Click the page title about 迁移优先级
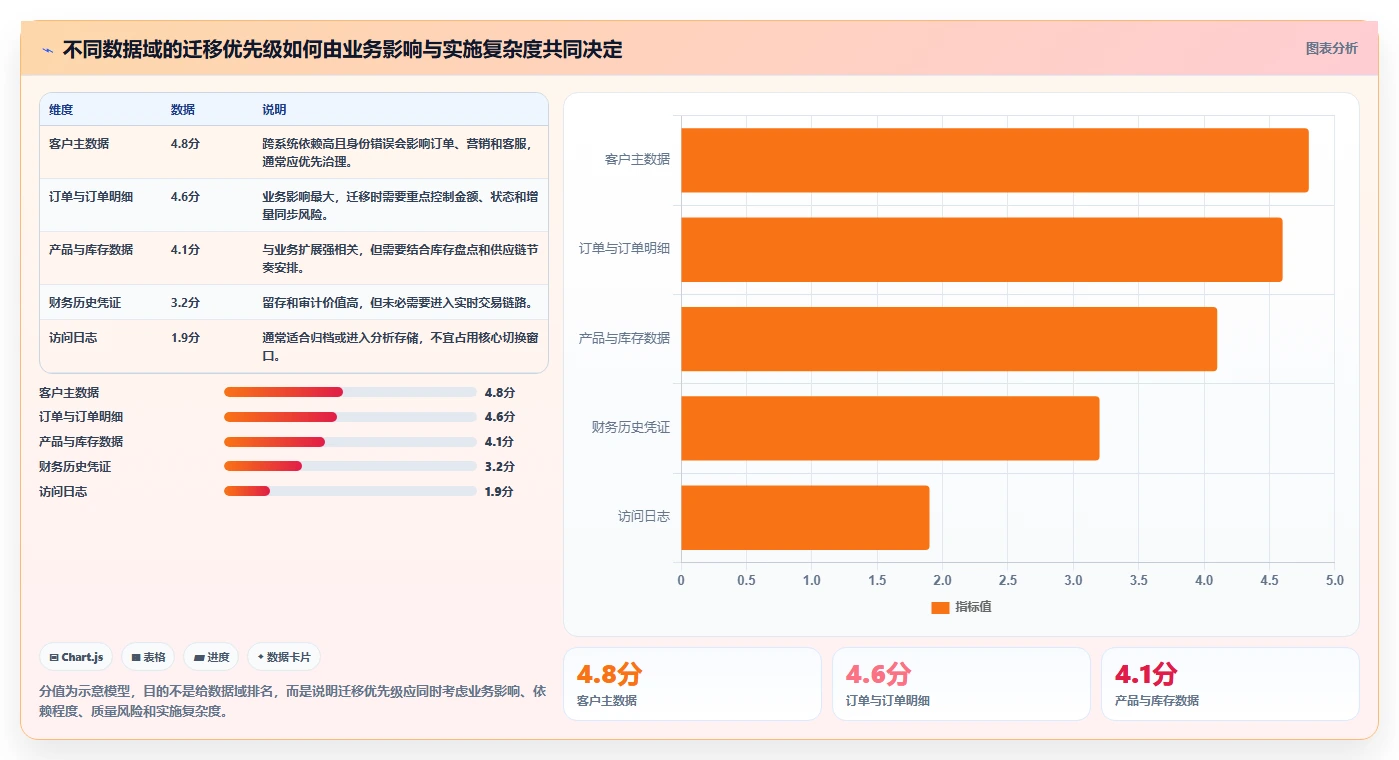 pyautogui.click(x=343, y=49)
